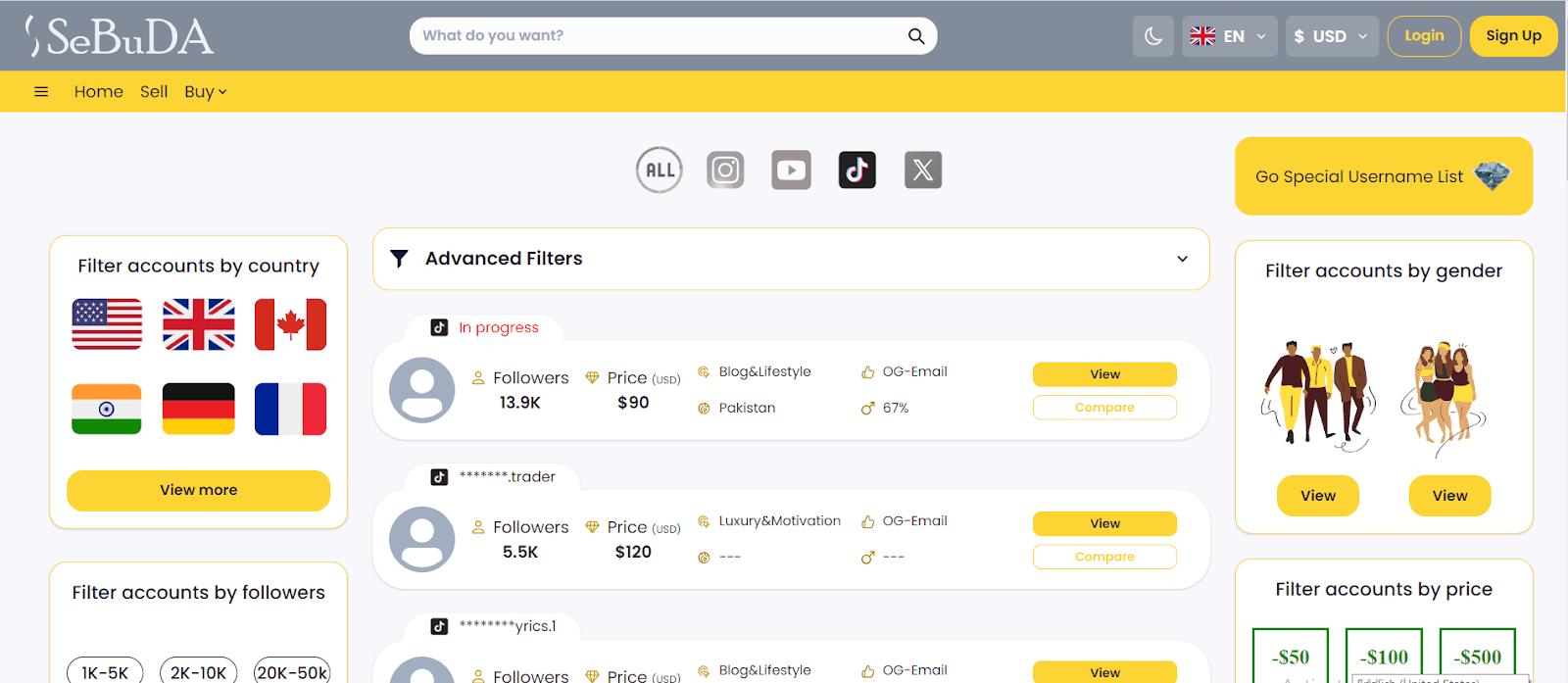Viewport: 1568px width, 683px height.
Task: Select the Germany flag
Action: (199, 409)
